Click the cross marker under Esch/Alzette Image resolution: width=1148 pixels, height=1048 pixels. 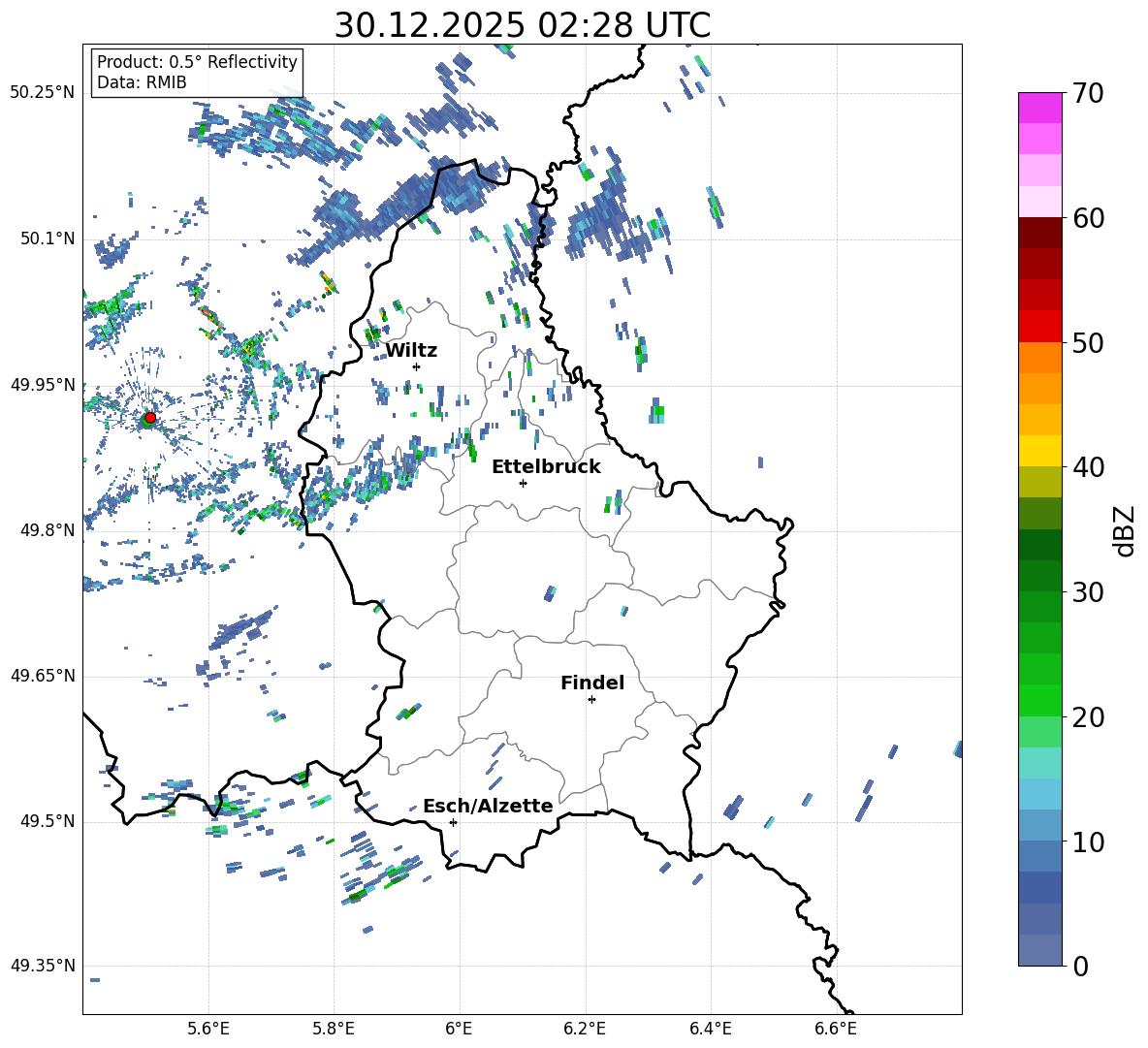click(x=453, y=822)
